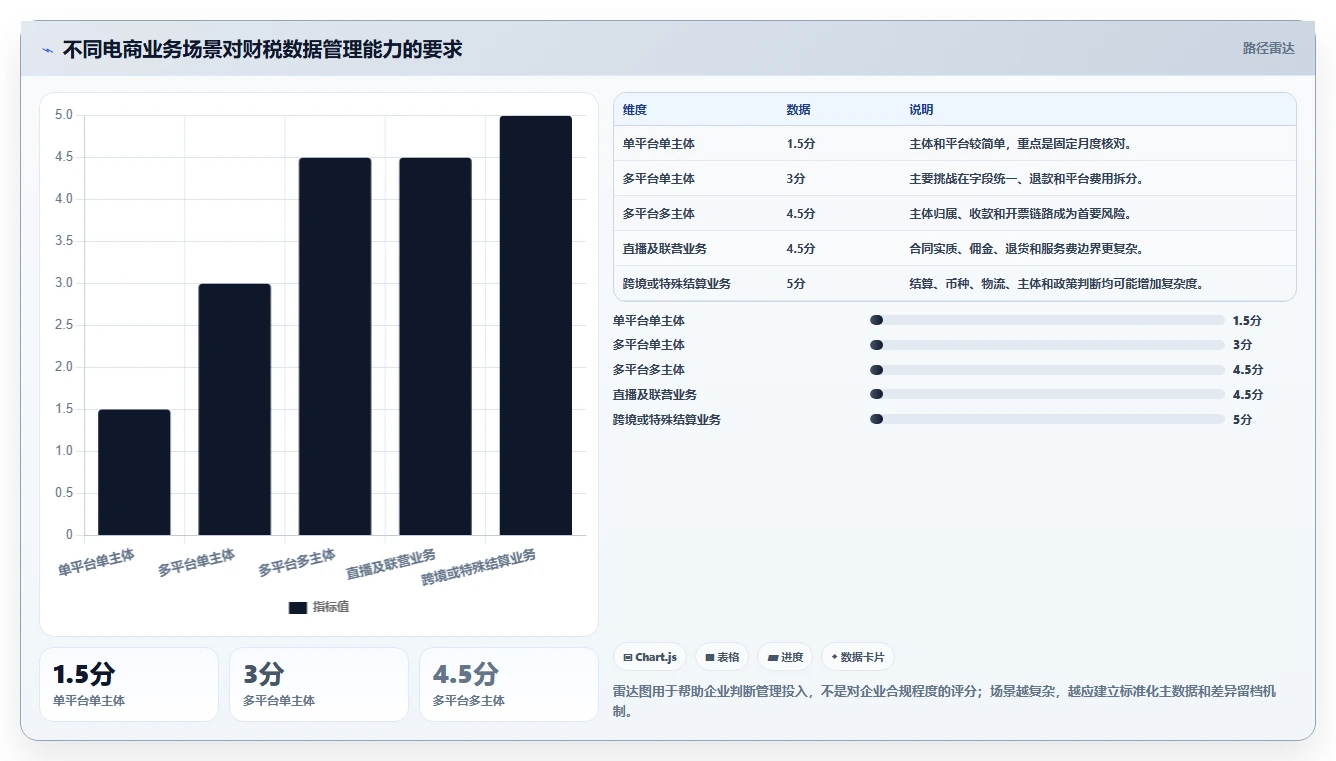
Task: Select the Chart.js tag chip
Action: click(x=650, y=657)
